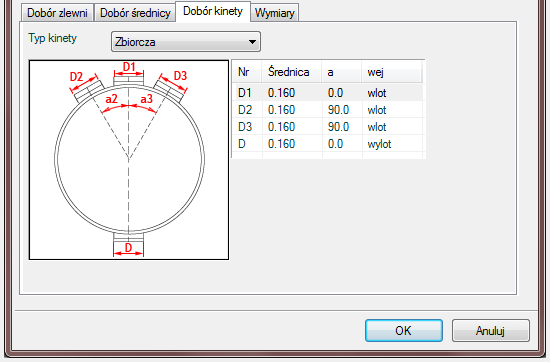This screenshot has height=362, width=550.
Task: Select row D1 in the table
Action: tap(328, 93)
